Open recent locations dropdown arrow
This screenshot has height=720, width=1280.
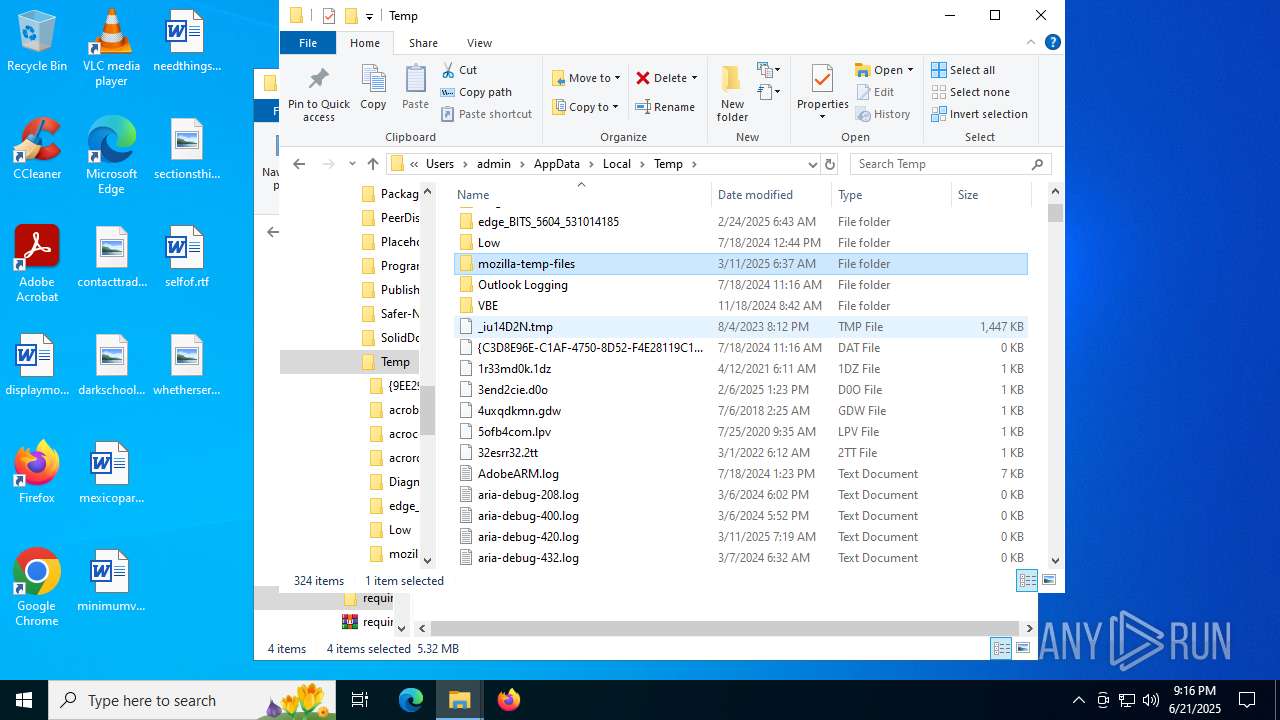(x=352, y=164)
